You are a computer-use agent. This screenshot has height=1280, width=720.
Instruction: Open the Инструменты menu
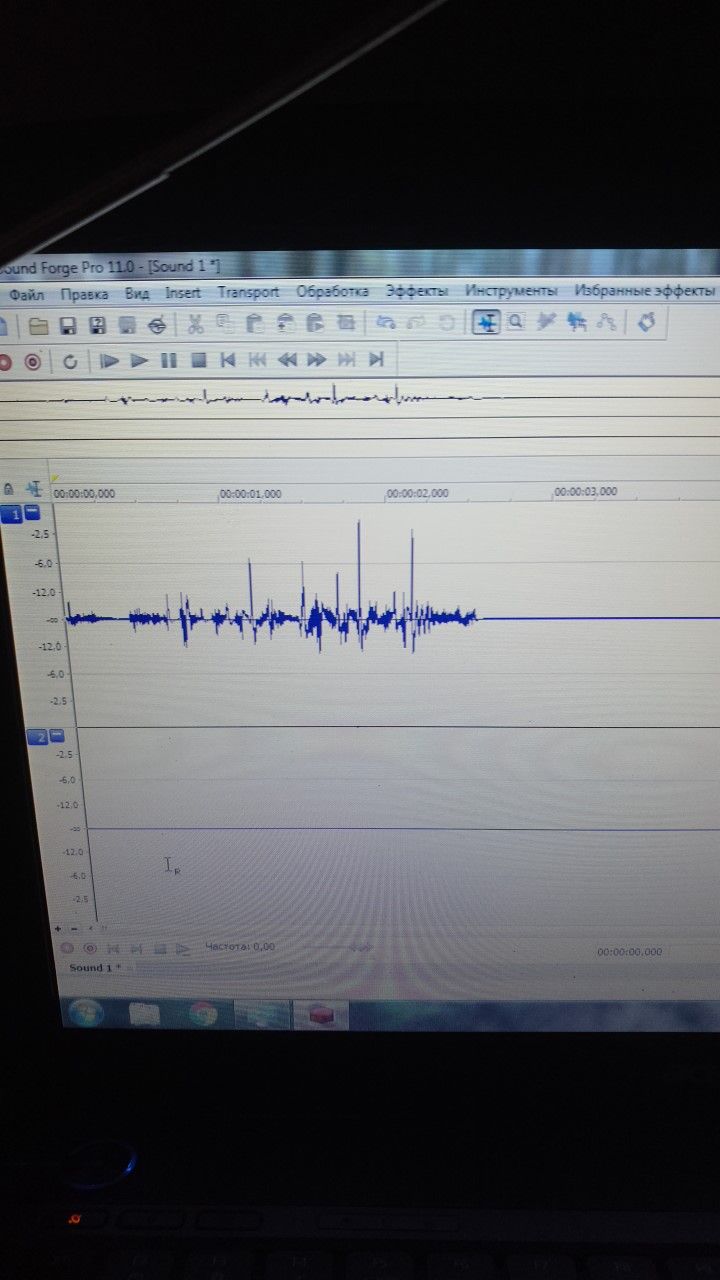(x=511, y=291)
